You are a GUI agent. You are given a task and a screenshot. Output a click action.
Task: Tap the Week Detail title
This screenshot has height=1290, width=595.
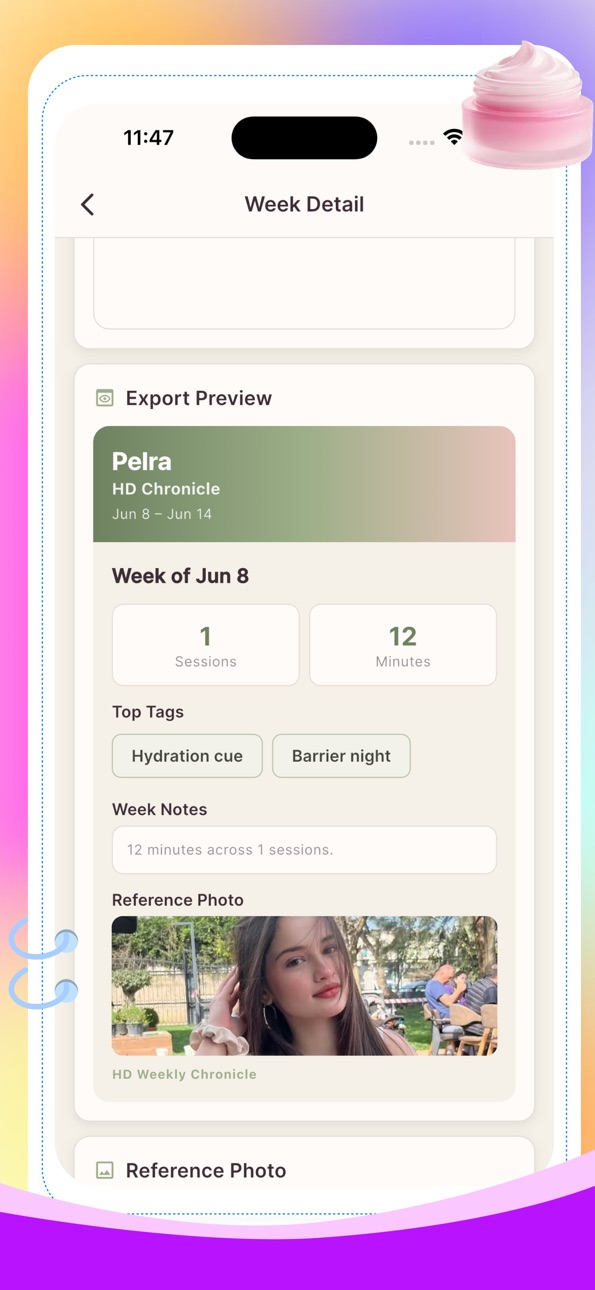(304, 204)
